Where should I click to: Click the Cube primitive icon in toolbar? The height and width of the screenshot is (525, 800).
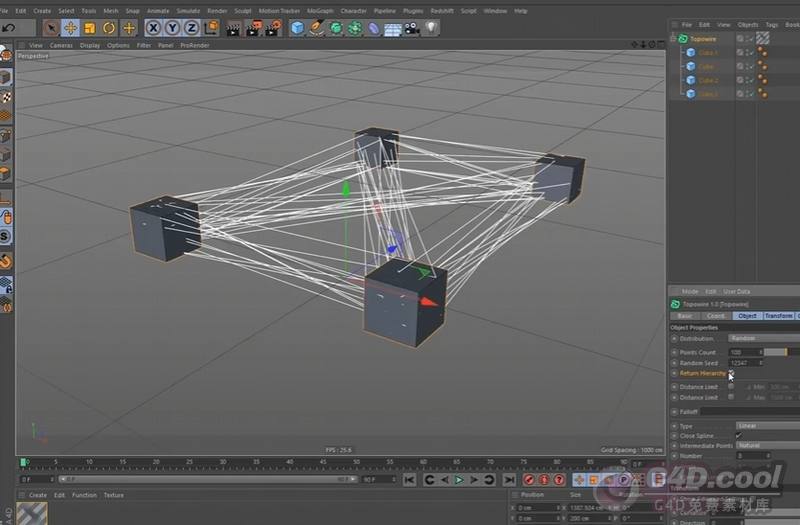297,28
